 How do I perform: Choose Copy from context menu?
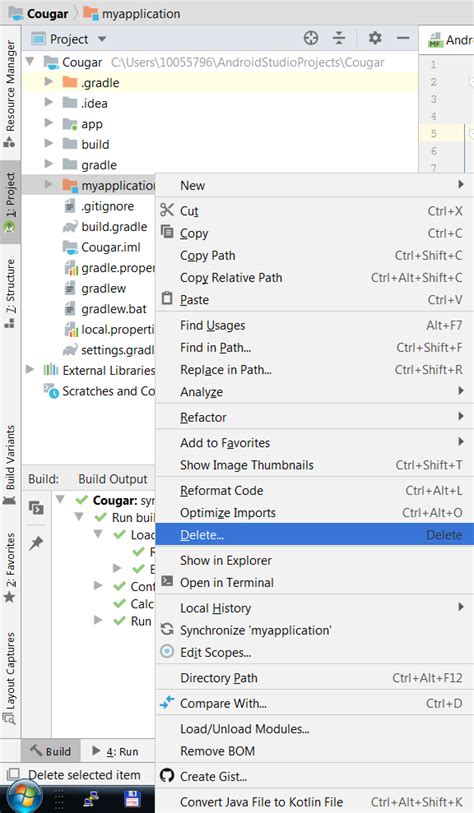pyautogui.click(x=315, y=233)
